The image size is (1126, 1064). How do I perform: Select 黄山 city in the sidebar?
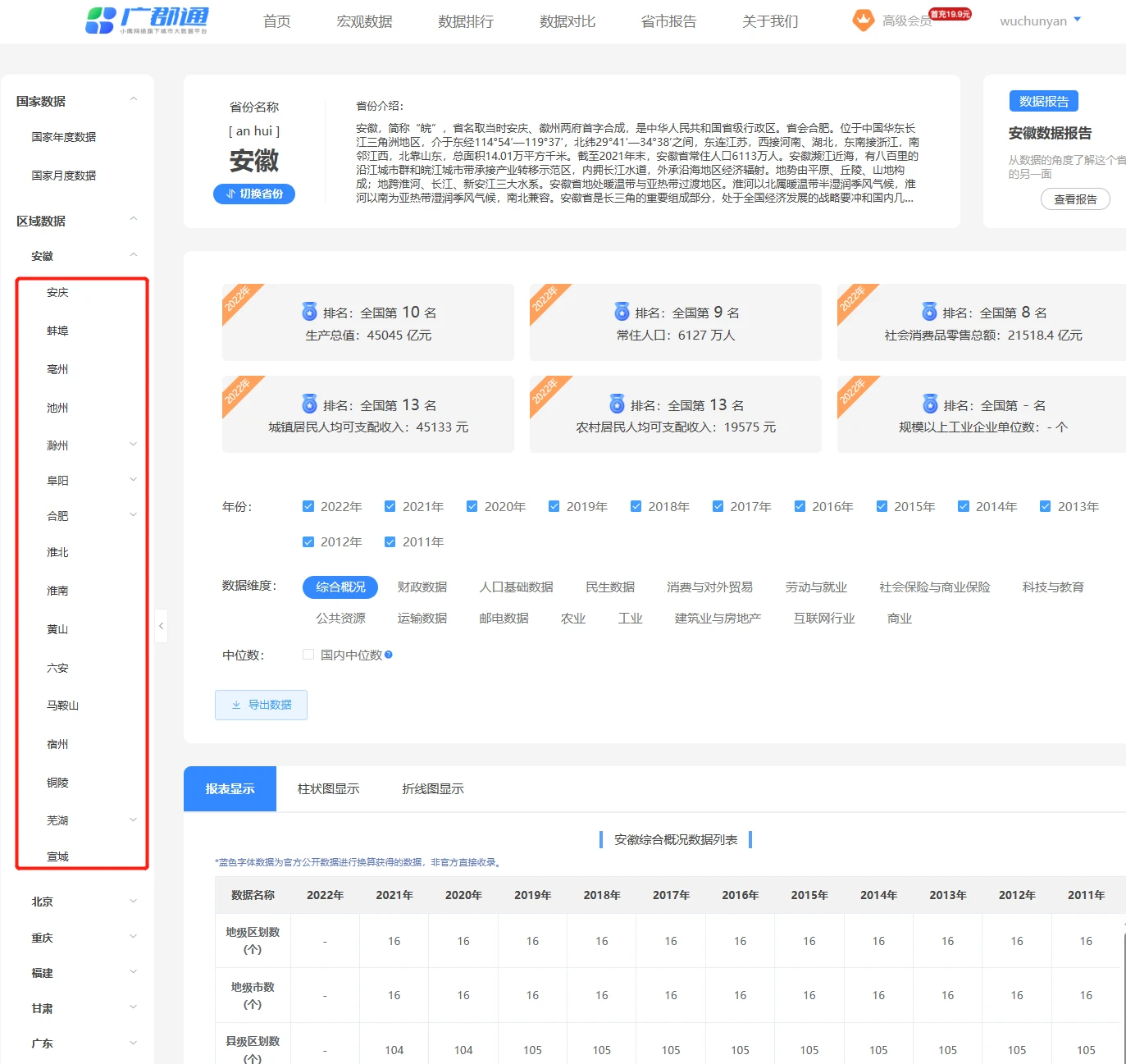57,629
